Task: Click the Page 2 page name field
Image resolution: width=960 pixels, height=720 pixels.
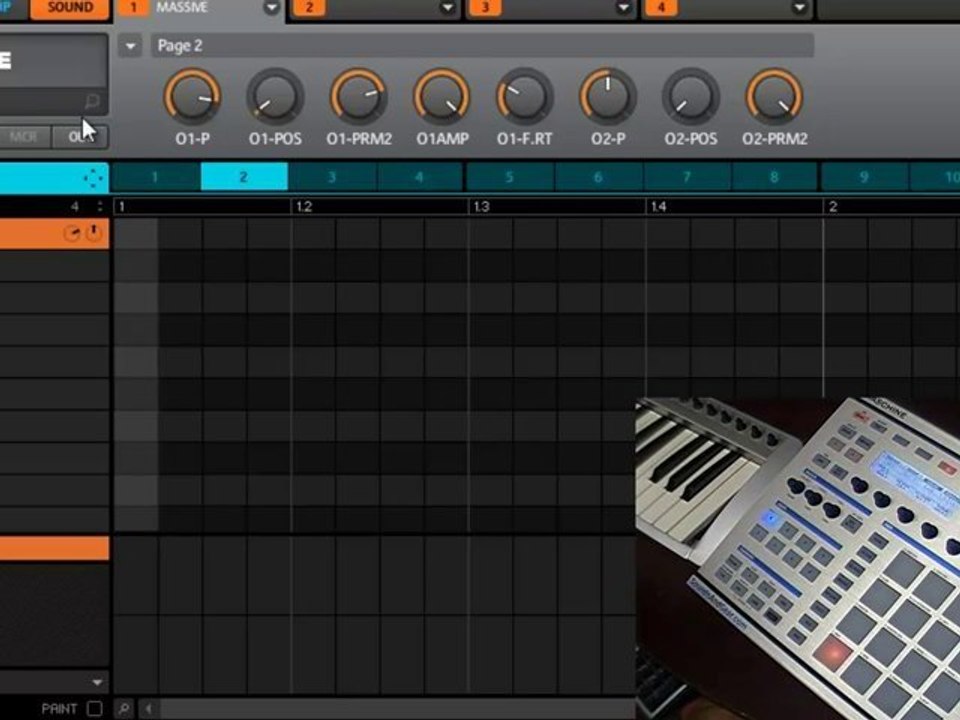Action: tap(482, 46)
